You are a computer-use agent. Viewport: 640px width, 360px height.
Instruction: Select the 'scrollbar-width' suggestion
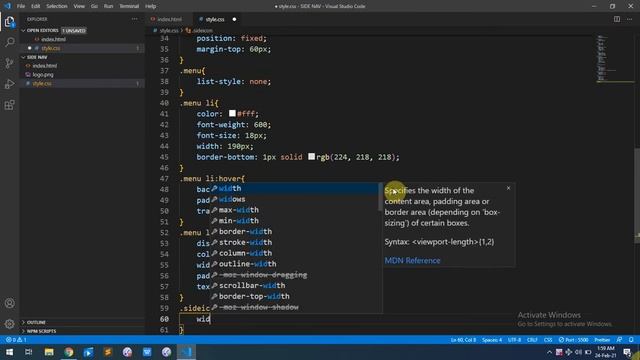coord(296,286)
